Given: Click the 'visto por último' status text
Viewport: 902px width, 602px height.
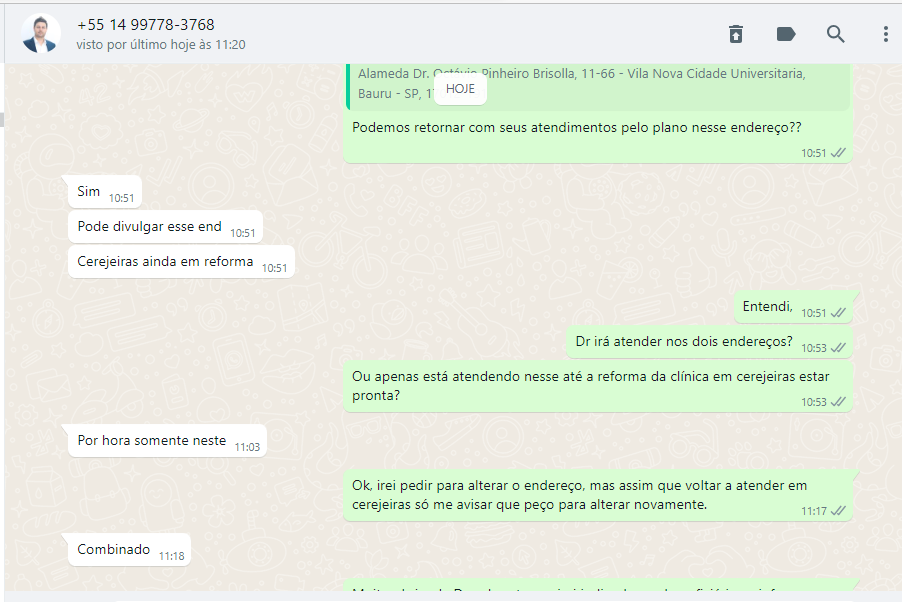Looking at the screenshot, I should pyautogui.click(x=161, y=45).
